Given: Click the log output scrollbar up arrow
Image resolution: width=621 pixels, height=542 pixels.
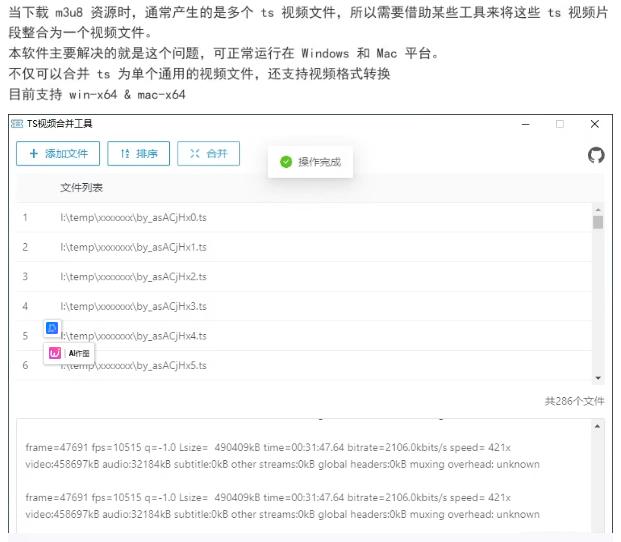Looking at the screenshot, I should click(x=598, y=426).
